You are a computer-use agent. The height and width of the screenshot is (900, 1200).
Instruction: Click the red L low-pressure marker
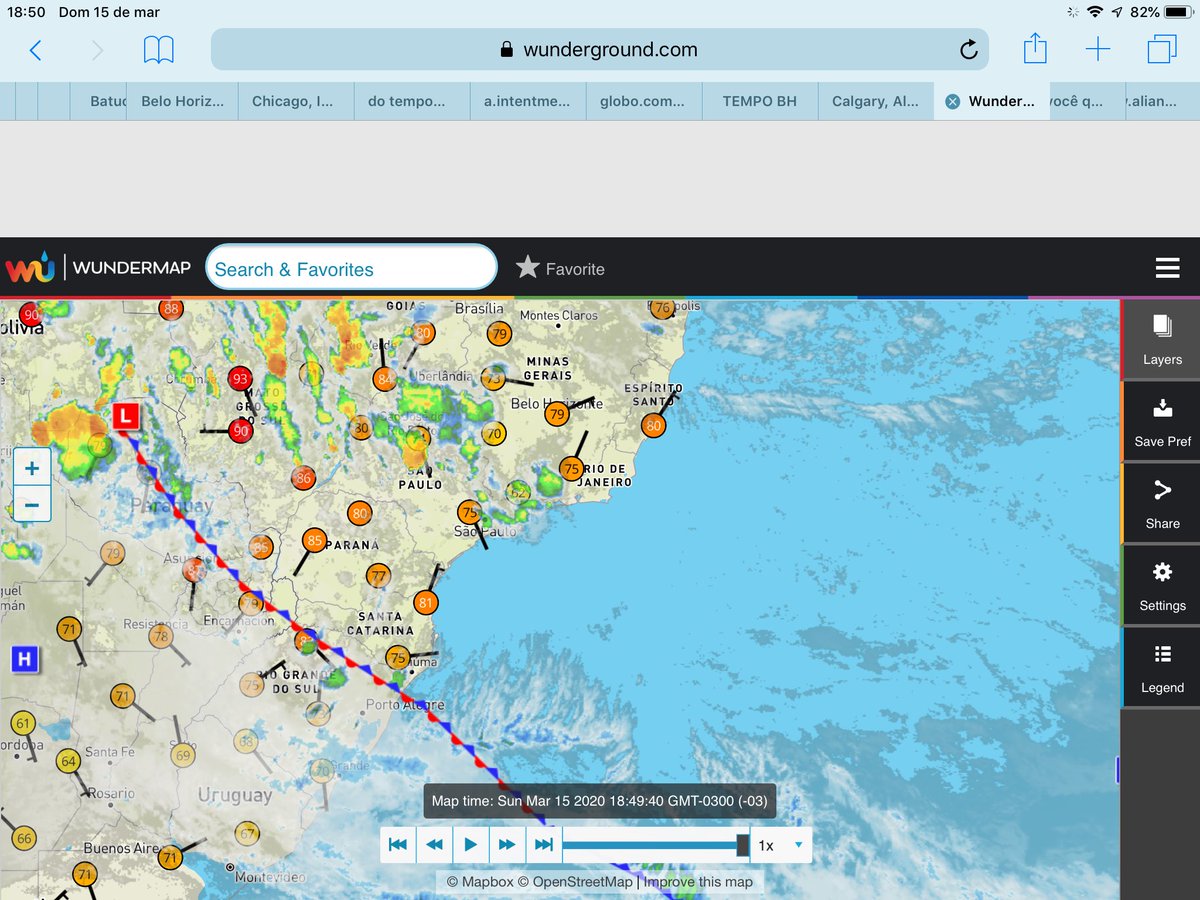click(126, 415)
